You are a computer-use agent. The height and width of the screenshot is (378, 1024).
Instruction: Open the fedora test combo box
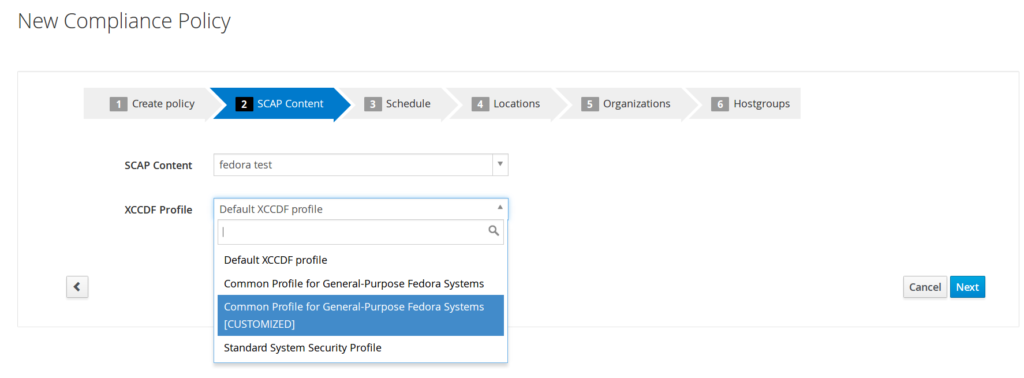click(360, 165)
